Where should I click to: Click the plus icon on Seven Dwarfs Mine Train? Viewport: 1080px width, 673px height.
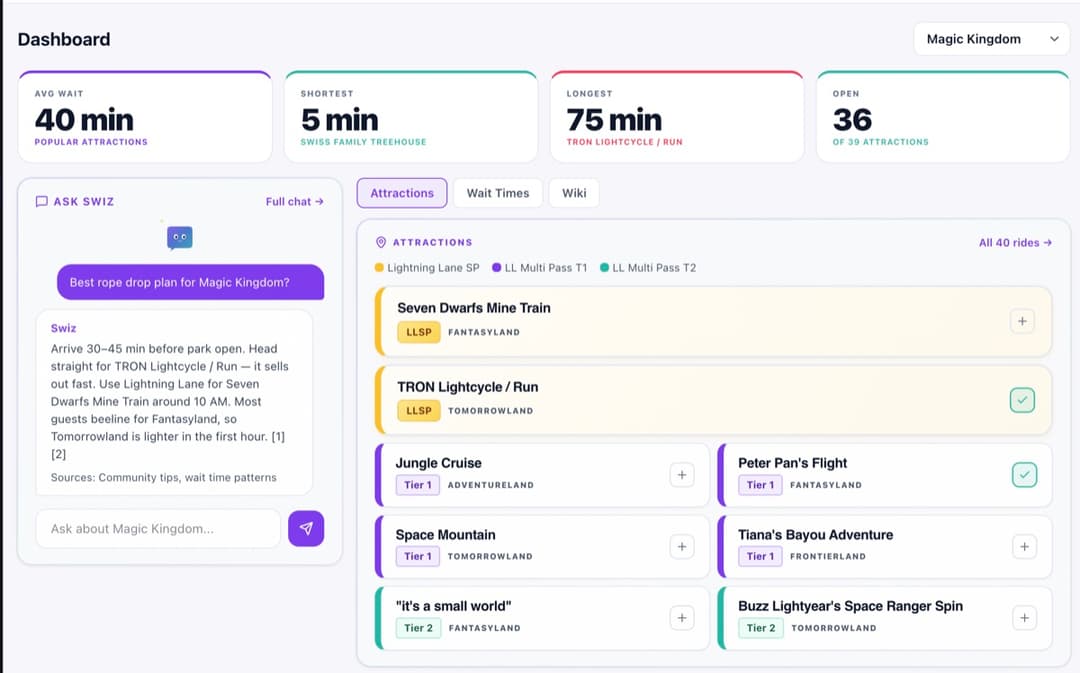(x=1022, y=321)
